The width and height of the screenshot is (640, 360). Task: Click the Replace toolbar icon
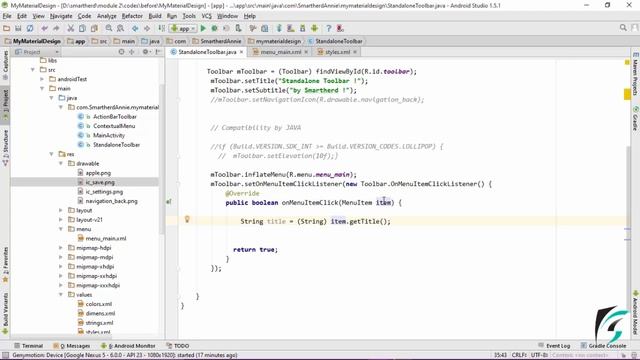(x=120, y=28)
